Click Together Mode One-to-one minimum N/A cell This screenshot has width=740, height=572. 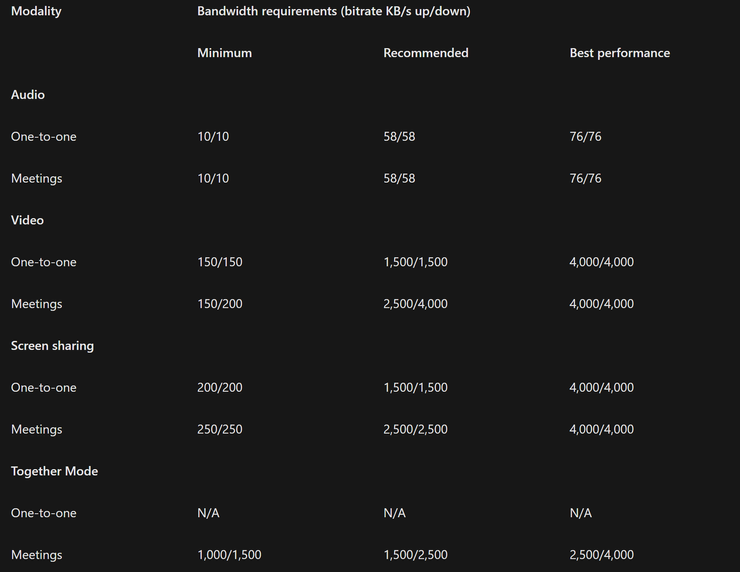(208, 513)
